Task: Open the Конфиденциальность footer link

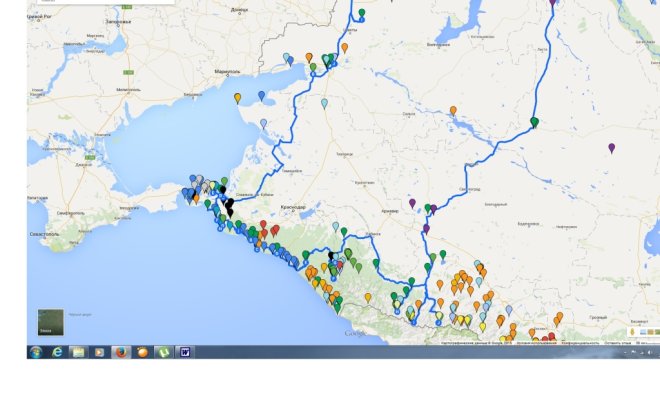Action: pos(580,343)
